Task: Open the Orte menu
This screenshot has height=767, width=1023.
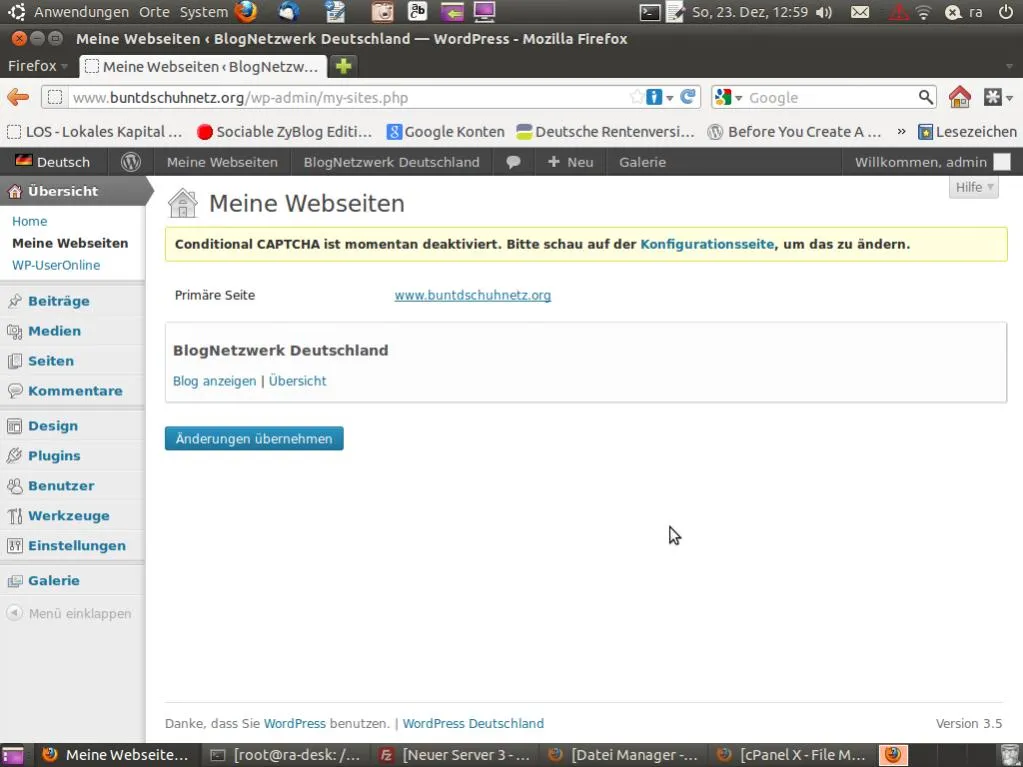Action: coord(155,12)
